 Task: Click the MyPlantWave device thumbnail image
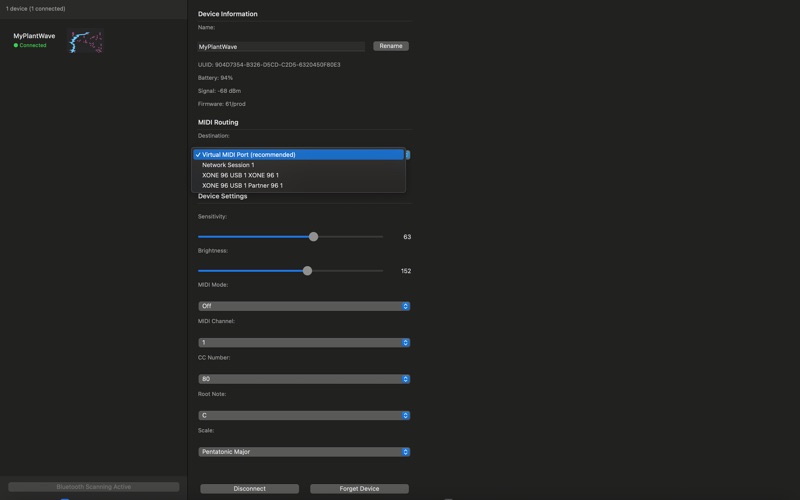85,41
